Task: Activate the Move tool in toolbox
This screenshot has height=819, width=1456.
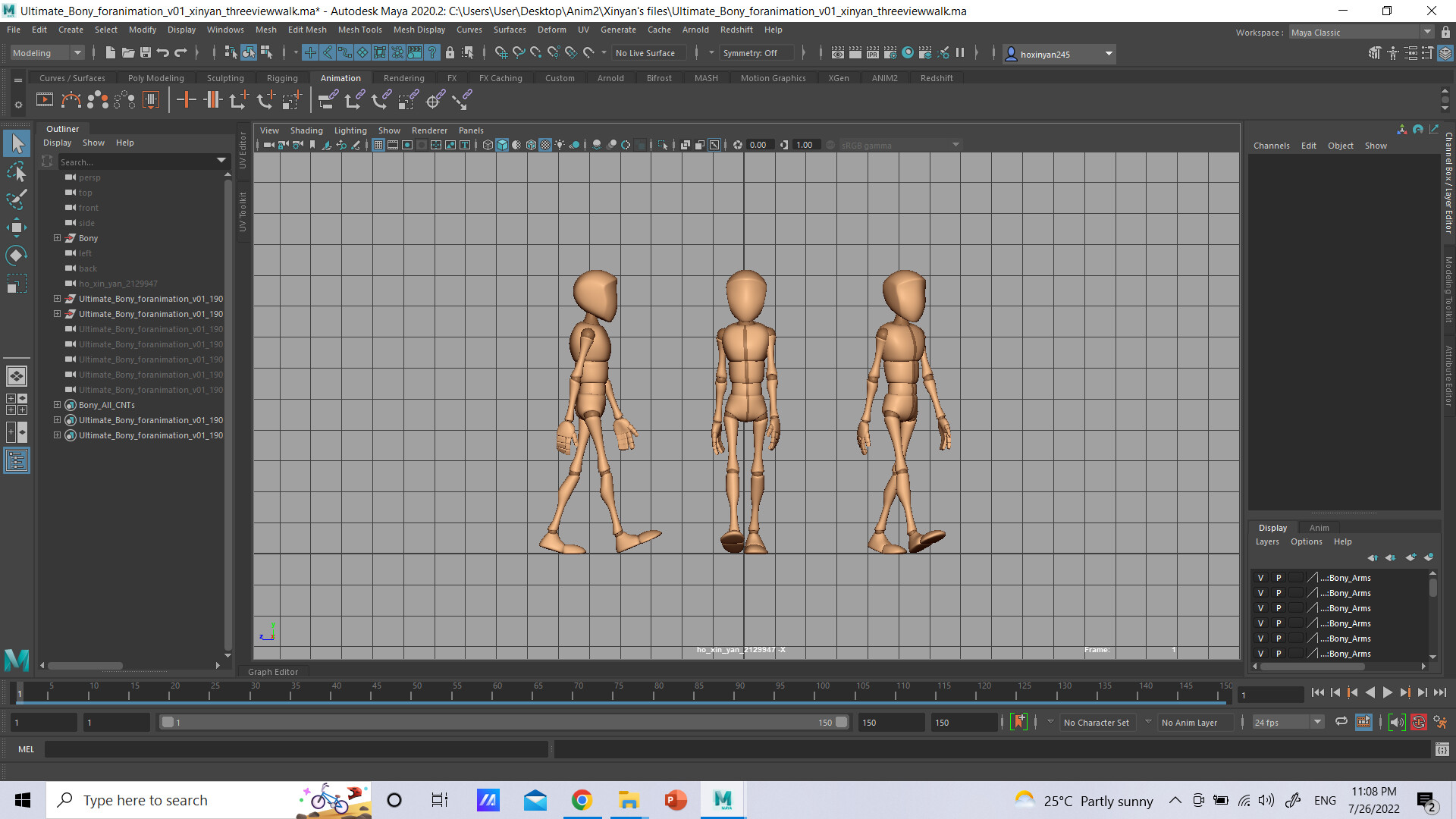Action: click(17, 227)
